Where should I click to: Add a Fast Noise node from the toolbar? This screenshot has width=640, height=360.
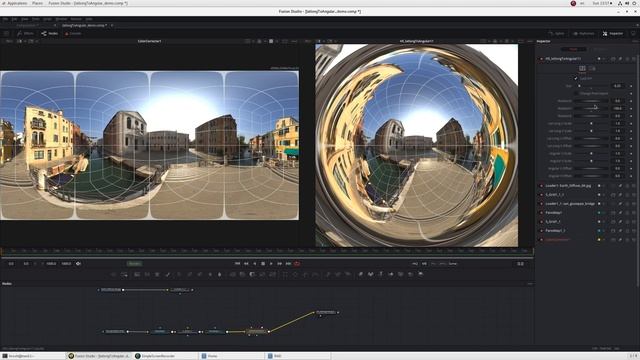[147, 274]
